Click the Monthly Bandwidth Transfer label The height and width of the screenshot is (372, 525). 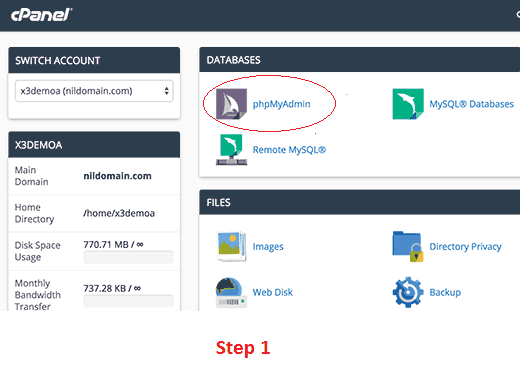click(x=38, y=295)
